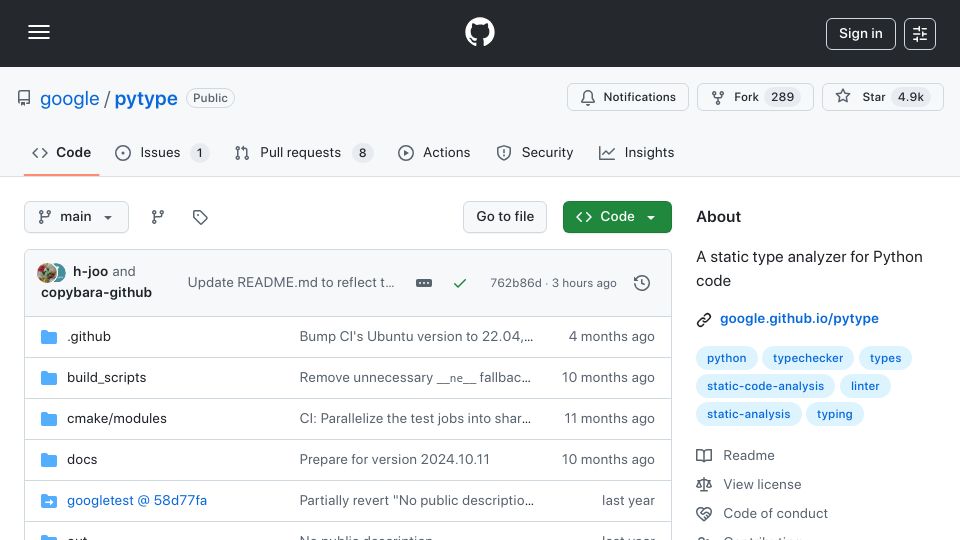
Task: Click the h-joo avatar image
Action: (47, 272)
